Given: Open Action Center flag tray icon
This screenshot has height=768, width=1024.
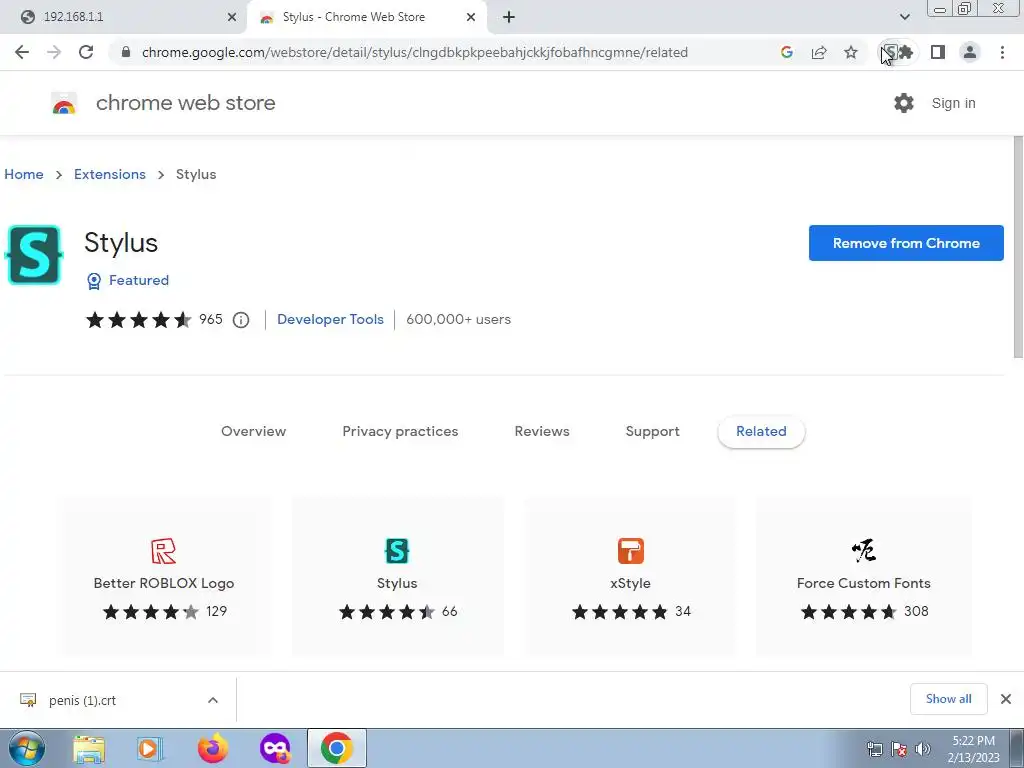Looking at the screenshot, I should [899, 749].
